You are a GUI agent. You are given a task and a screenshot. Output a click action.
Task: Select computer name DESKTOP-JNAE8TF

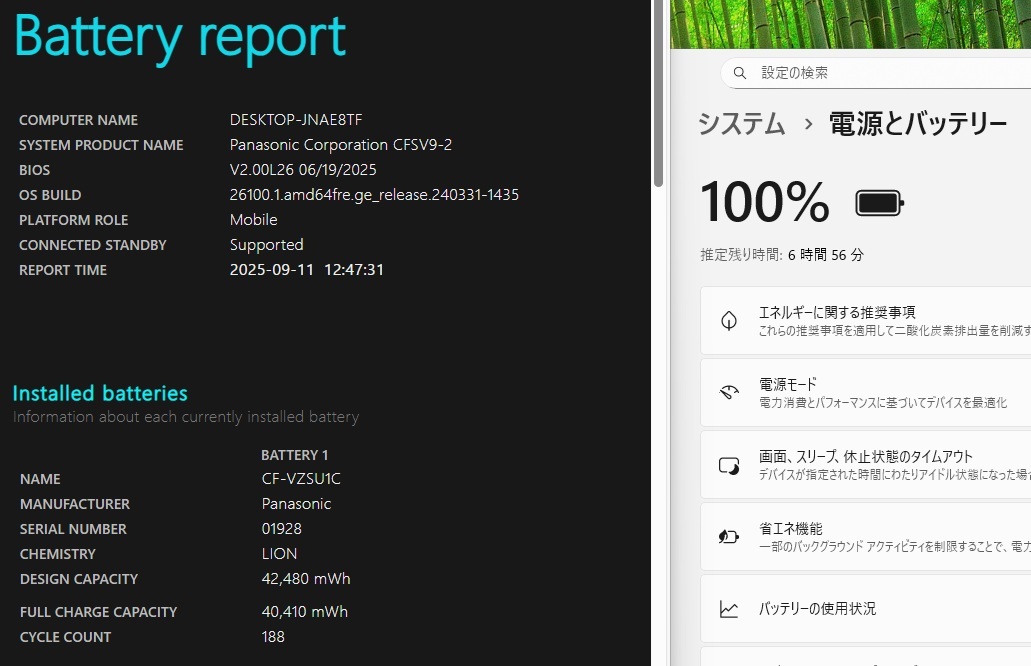[296, 120]
